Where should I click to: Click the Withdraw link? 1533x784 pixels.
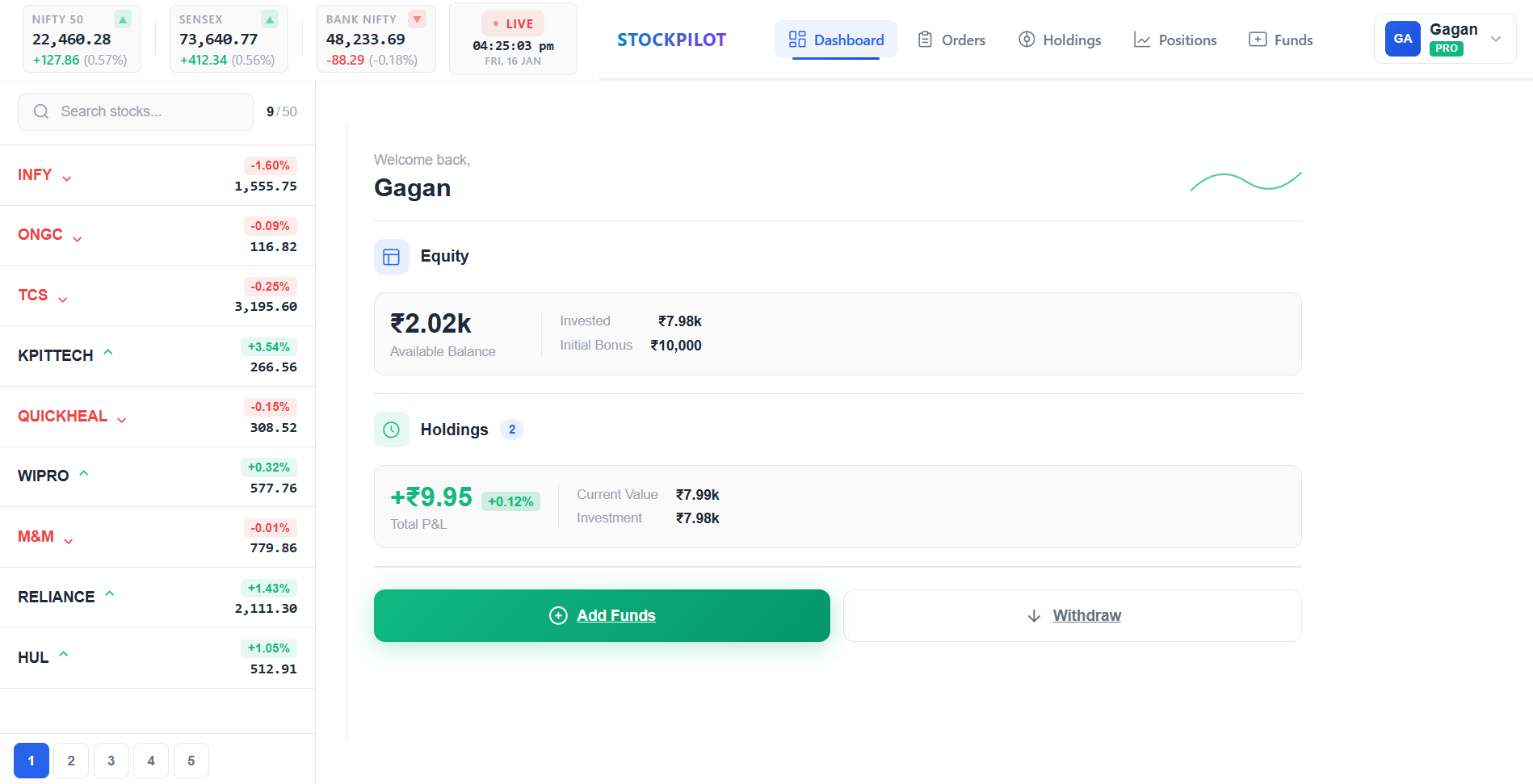click(1072, 615)
